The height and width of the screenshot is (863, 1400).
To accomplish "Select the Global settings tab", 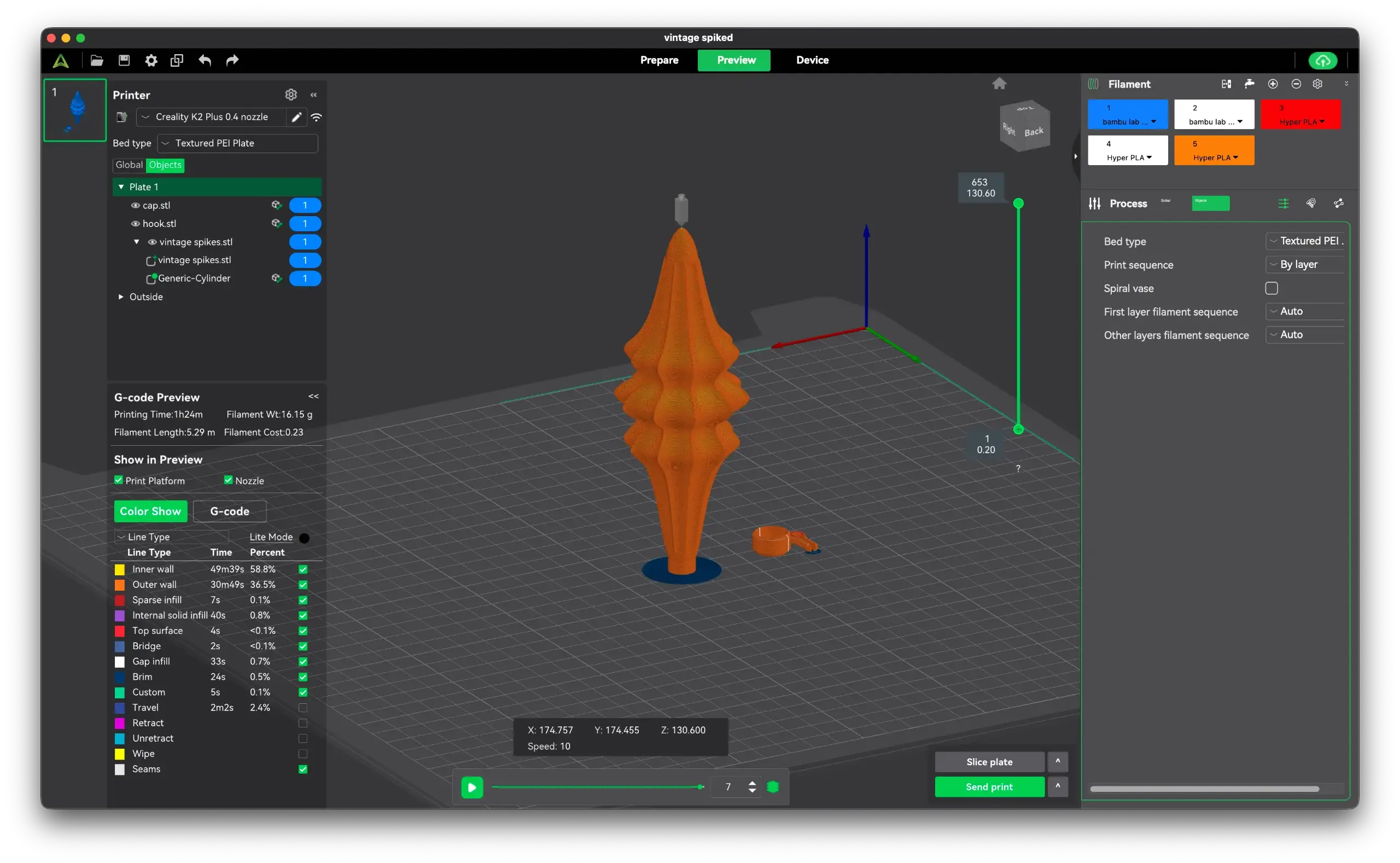I will coord(129,165).
